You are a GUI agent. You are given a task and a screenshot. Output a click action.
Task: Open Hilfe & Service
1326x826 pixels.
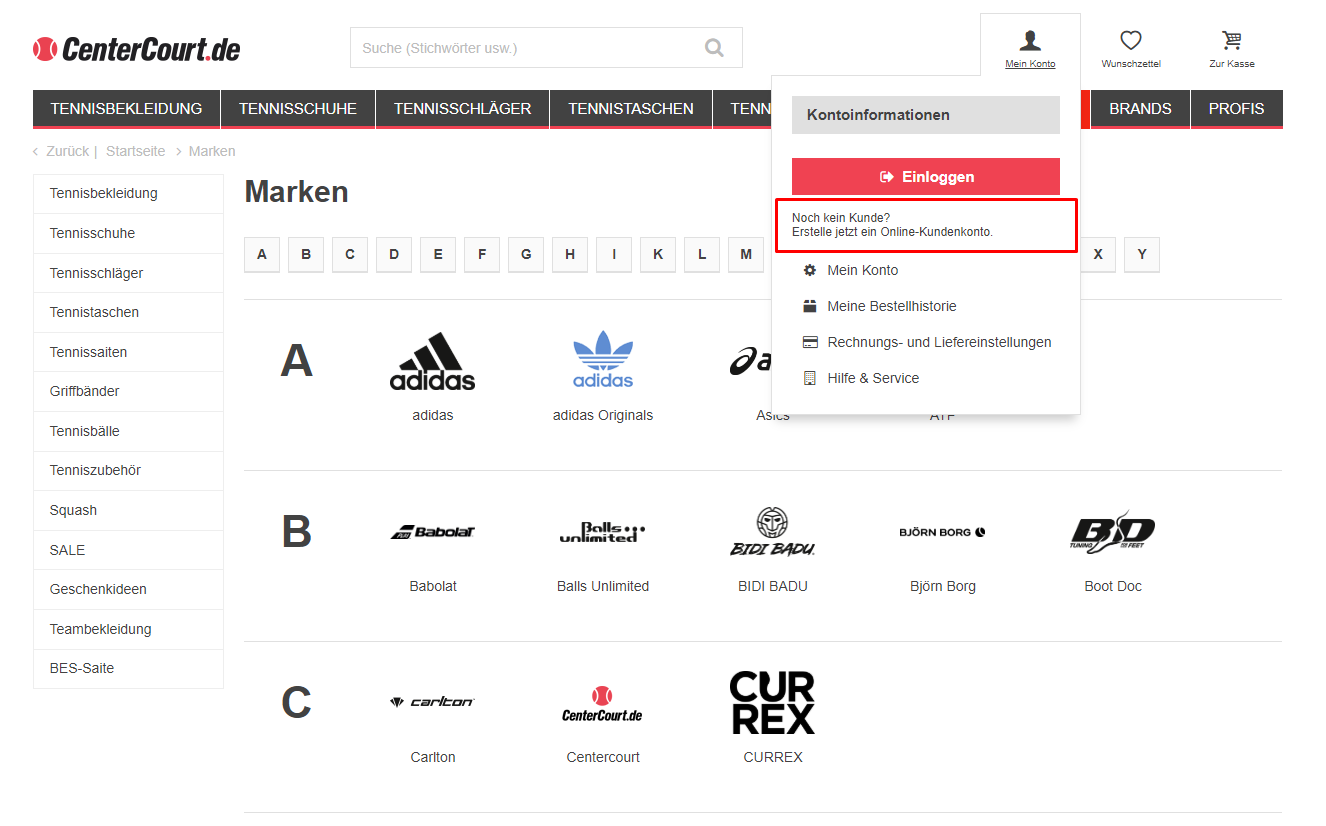873,378
